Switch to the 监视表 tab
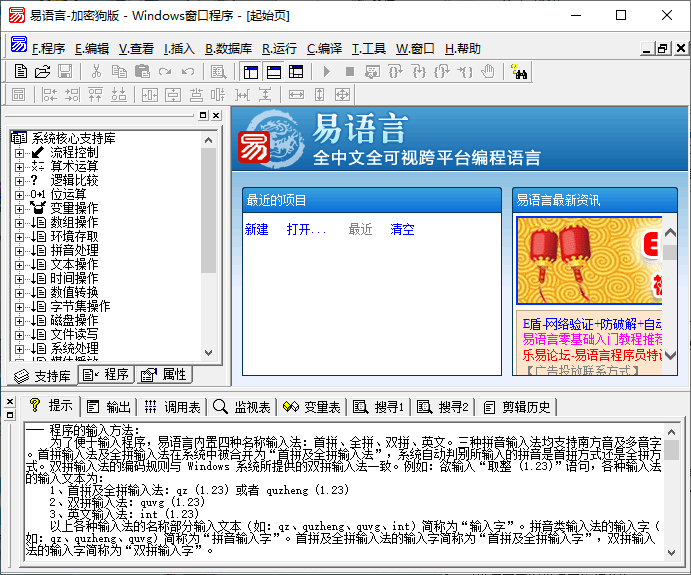Screen dimensions: 691x575 (x=241, y=407)
